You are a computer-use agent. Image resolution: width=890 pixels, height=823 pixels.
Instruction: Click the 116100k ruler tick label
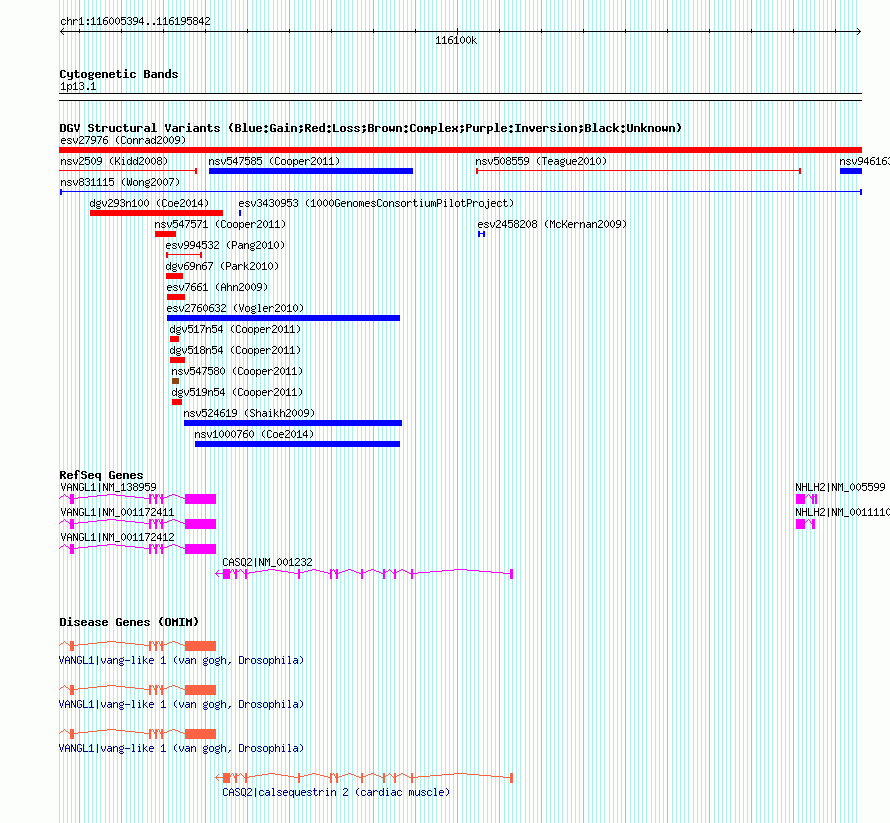tap(456, 41)
